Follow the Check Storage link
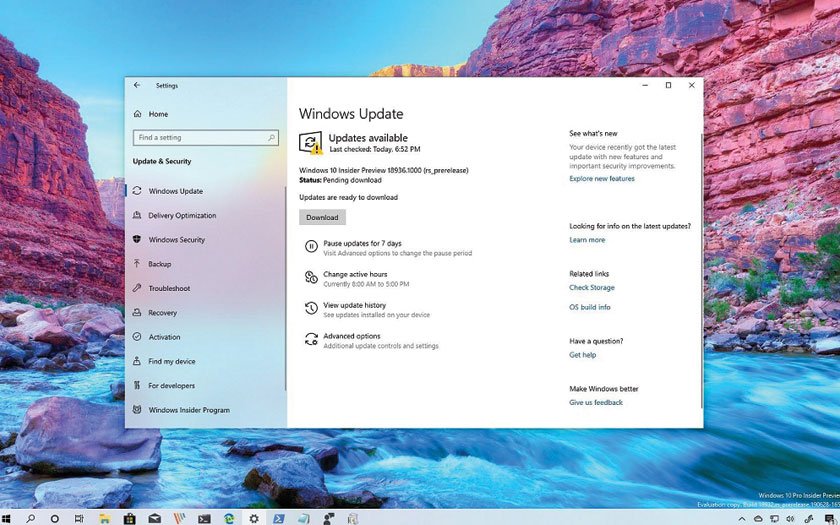The width and height of the screenshot is (840, 525). (592, 288)
